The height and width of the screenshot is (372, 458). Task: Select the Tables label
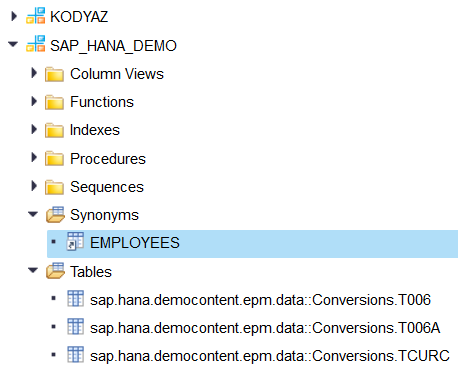coord(91,272)
